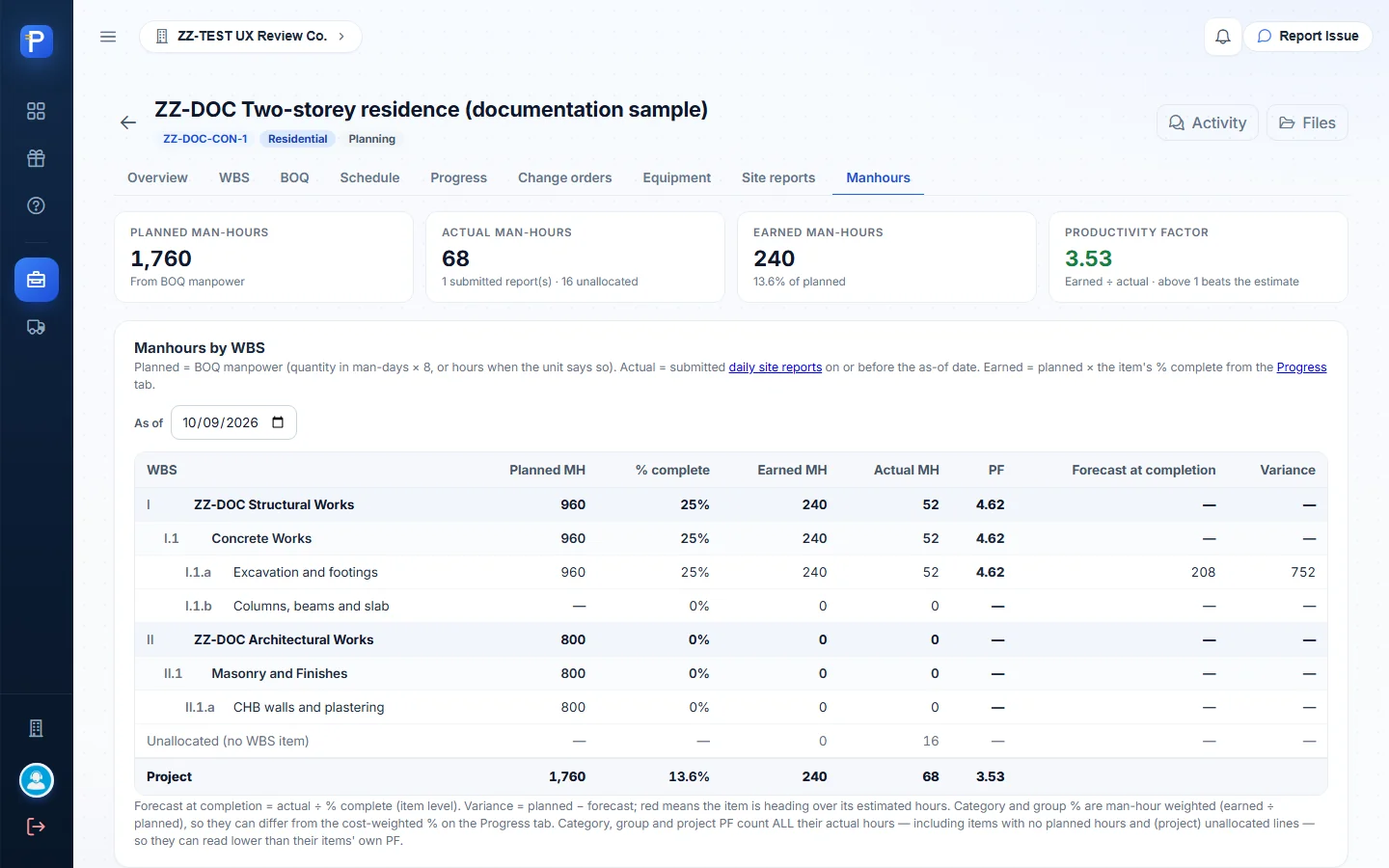Click the Forecast at completion column header
Image resolution: width=1389 pixels, height=868 pixels.
(x=1144, y=470)
